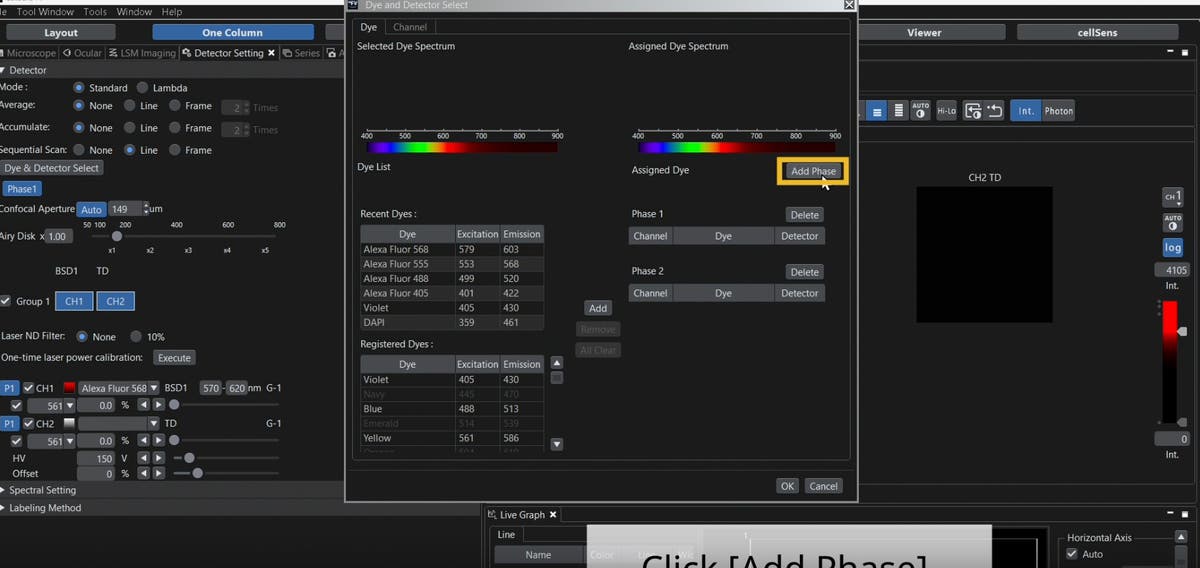Select the Photon mode button
This screenshot has height=568, width=1200.
[1059, 111]
